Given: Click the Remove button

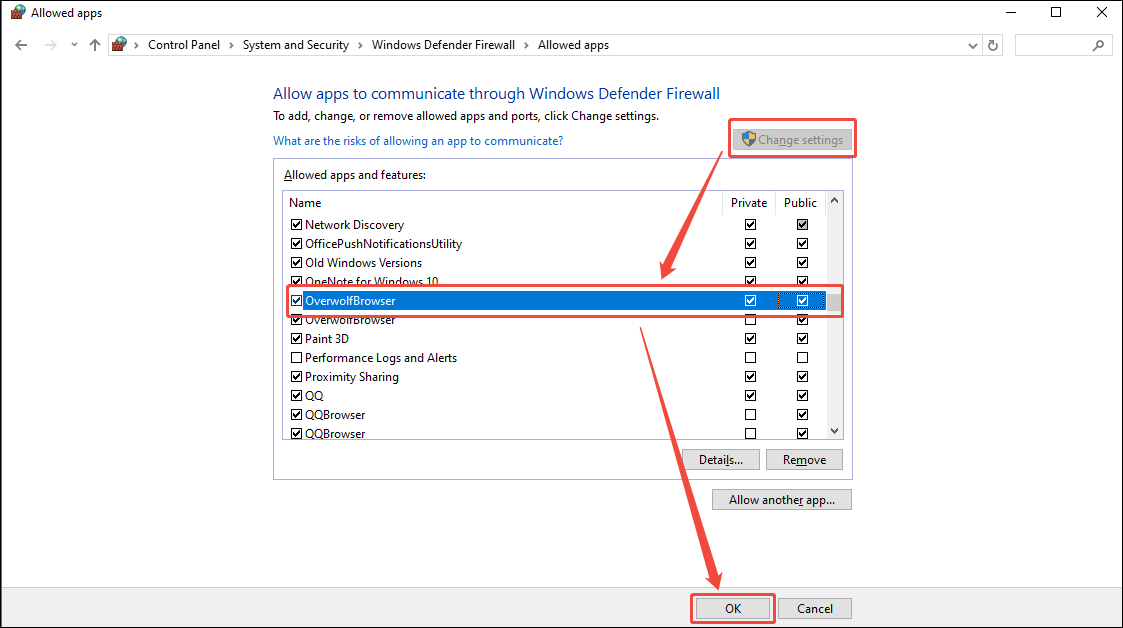Looking at the screenshot, I should click(x=804, y=460).
